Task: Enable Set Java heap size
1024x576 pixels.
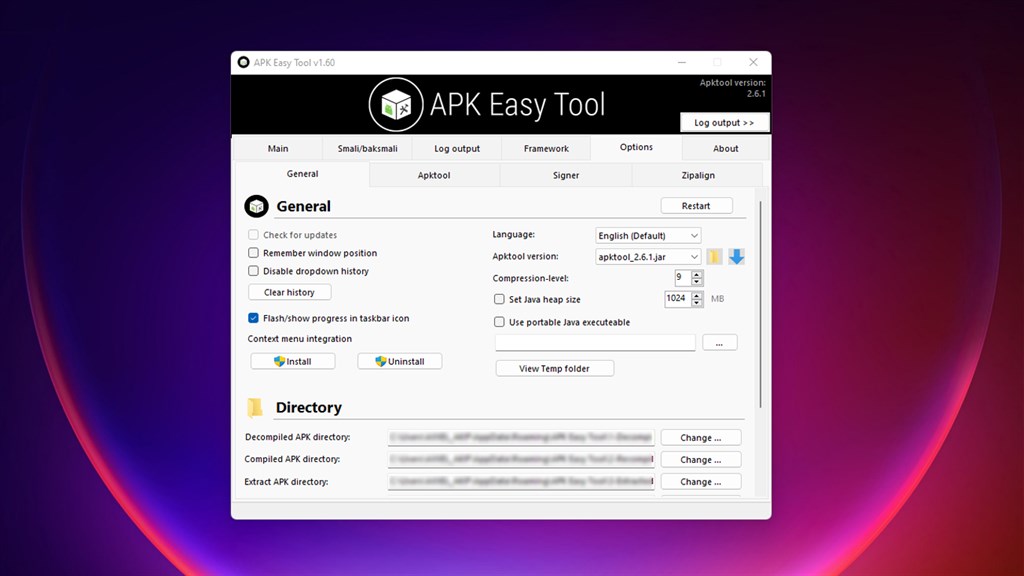Action: coord(499,299)
